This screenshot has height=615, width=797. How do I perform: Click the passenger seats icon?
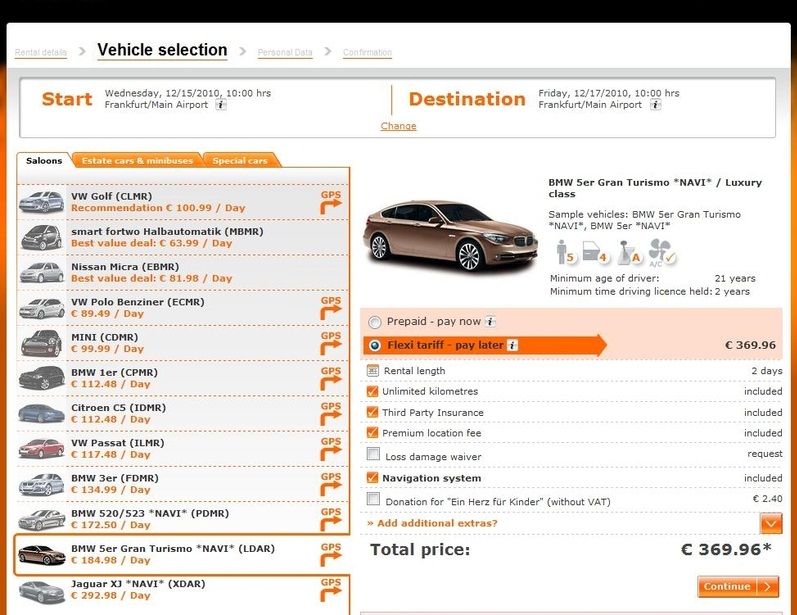[563, 251]
